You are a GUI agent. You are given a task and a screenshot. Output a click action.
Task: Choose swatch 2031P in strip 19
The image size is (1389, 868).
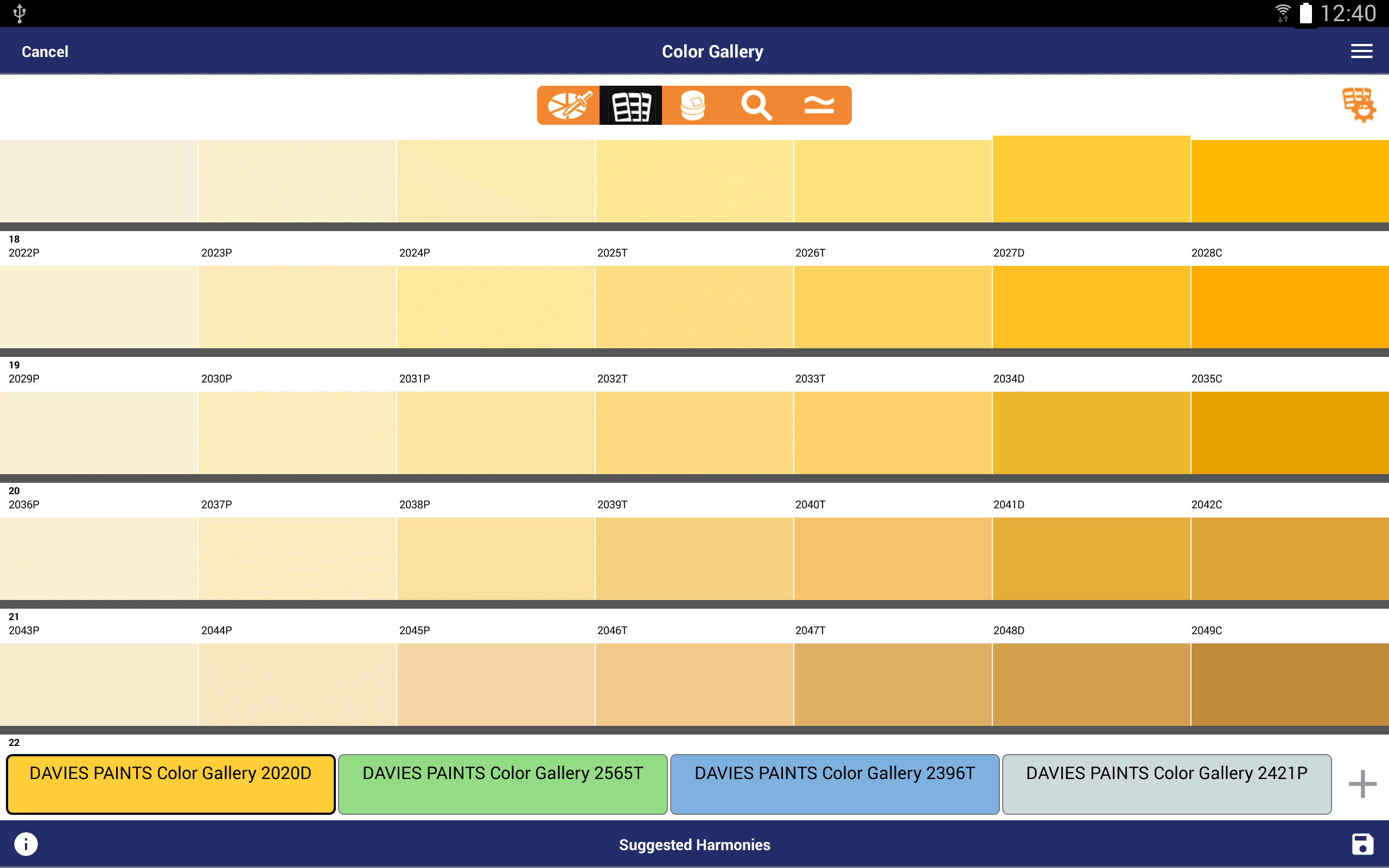point(496,433)
